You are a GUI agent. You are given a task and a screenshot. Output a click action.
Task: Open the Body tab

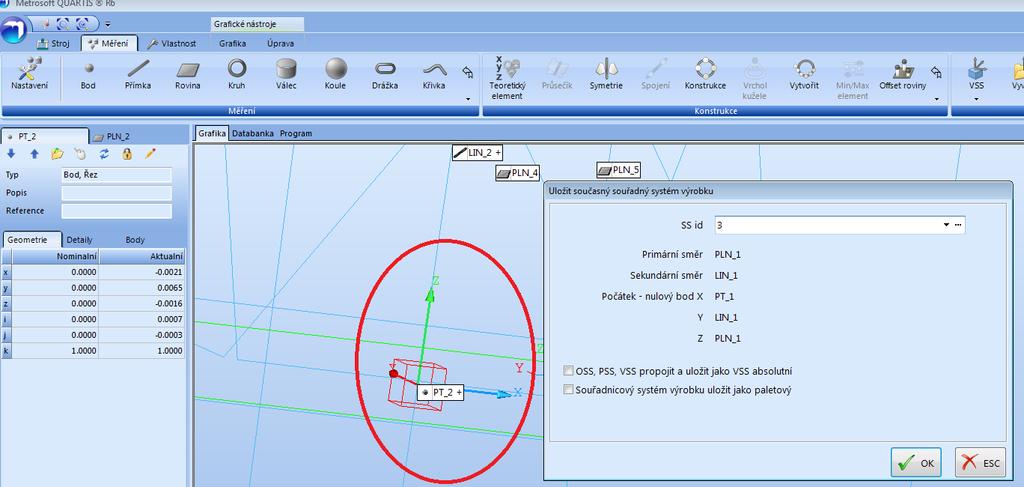135,240
